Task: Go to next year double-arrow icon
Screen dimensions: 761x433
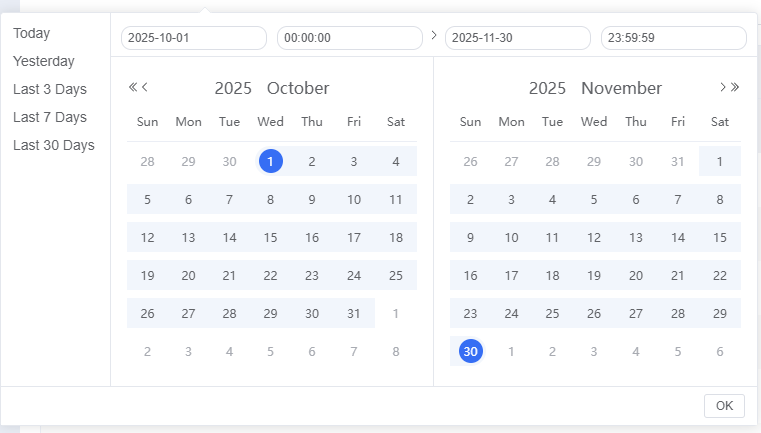Action: point(735,87)
